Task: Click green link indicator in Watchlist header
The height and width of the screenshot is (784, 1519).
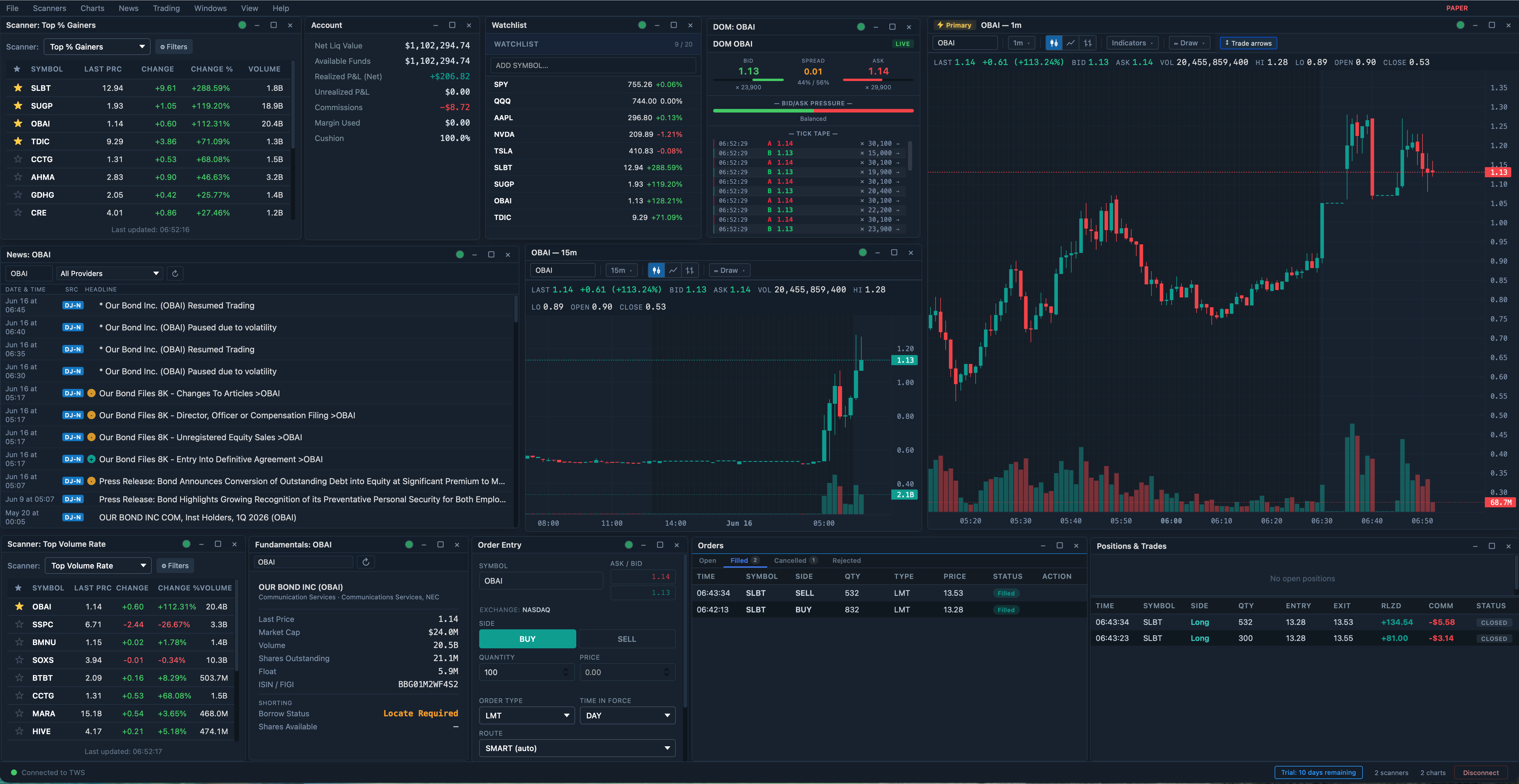Action: pyautogui.click(x=642, y=25)
